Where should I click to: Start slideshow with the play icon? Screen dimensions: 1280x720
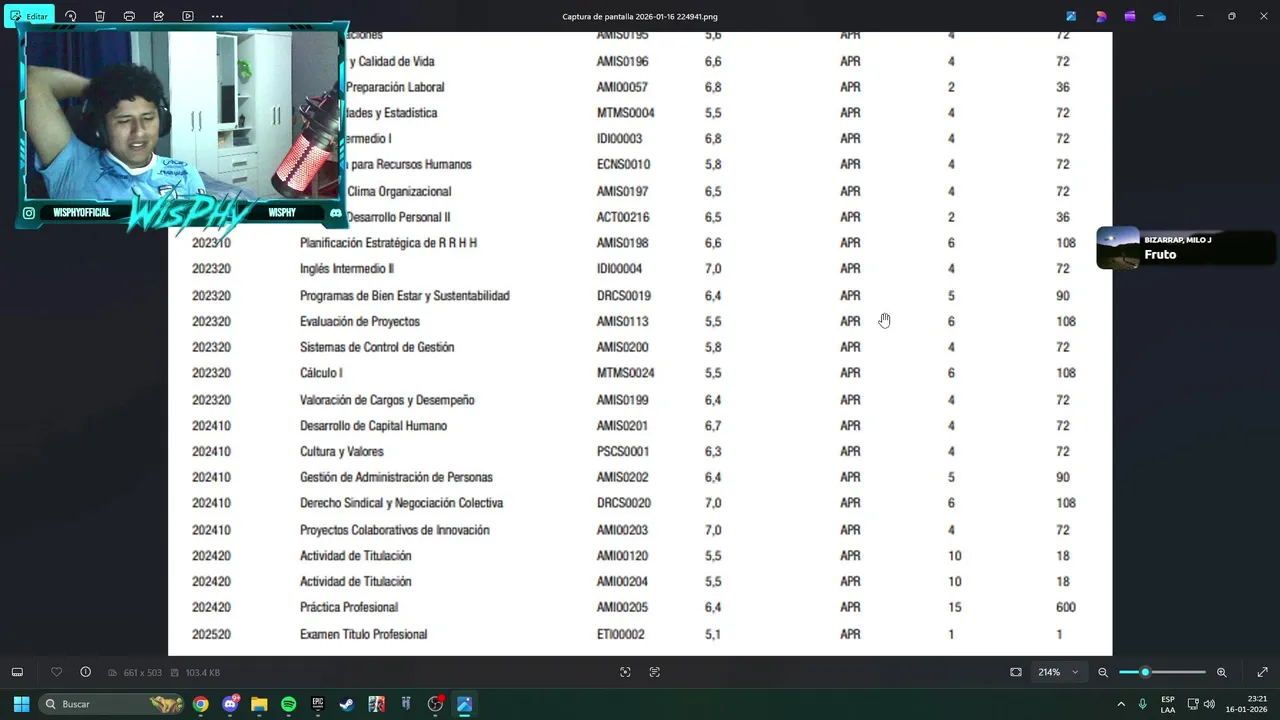coord(188,16)
